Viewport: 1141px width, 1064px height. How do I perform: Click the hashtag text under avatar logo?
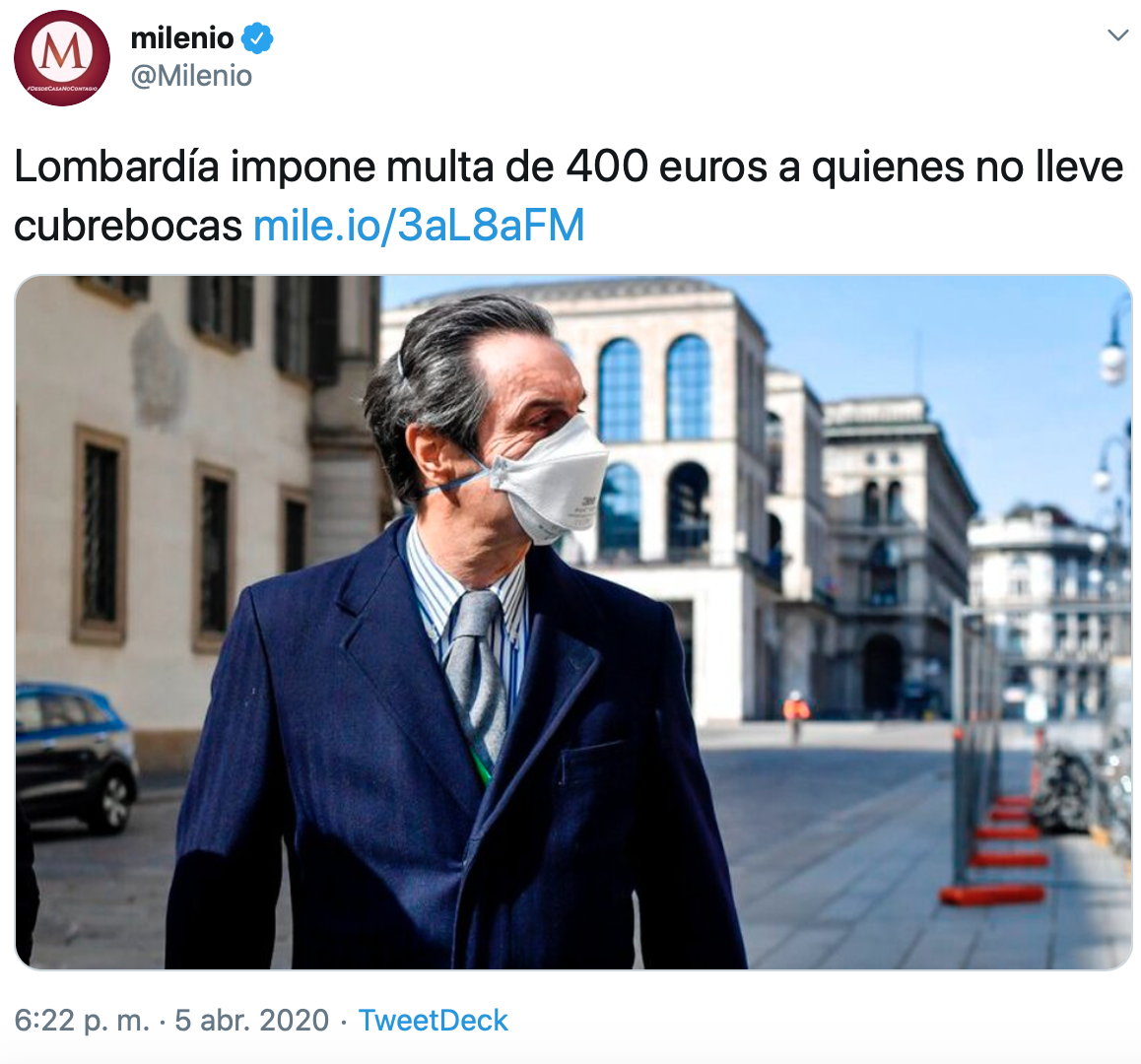pos(62,88)
